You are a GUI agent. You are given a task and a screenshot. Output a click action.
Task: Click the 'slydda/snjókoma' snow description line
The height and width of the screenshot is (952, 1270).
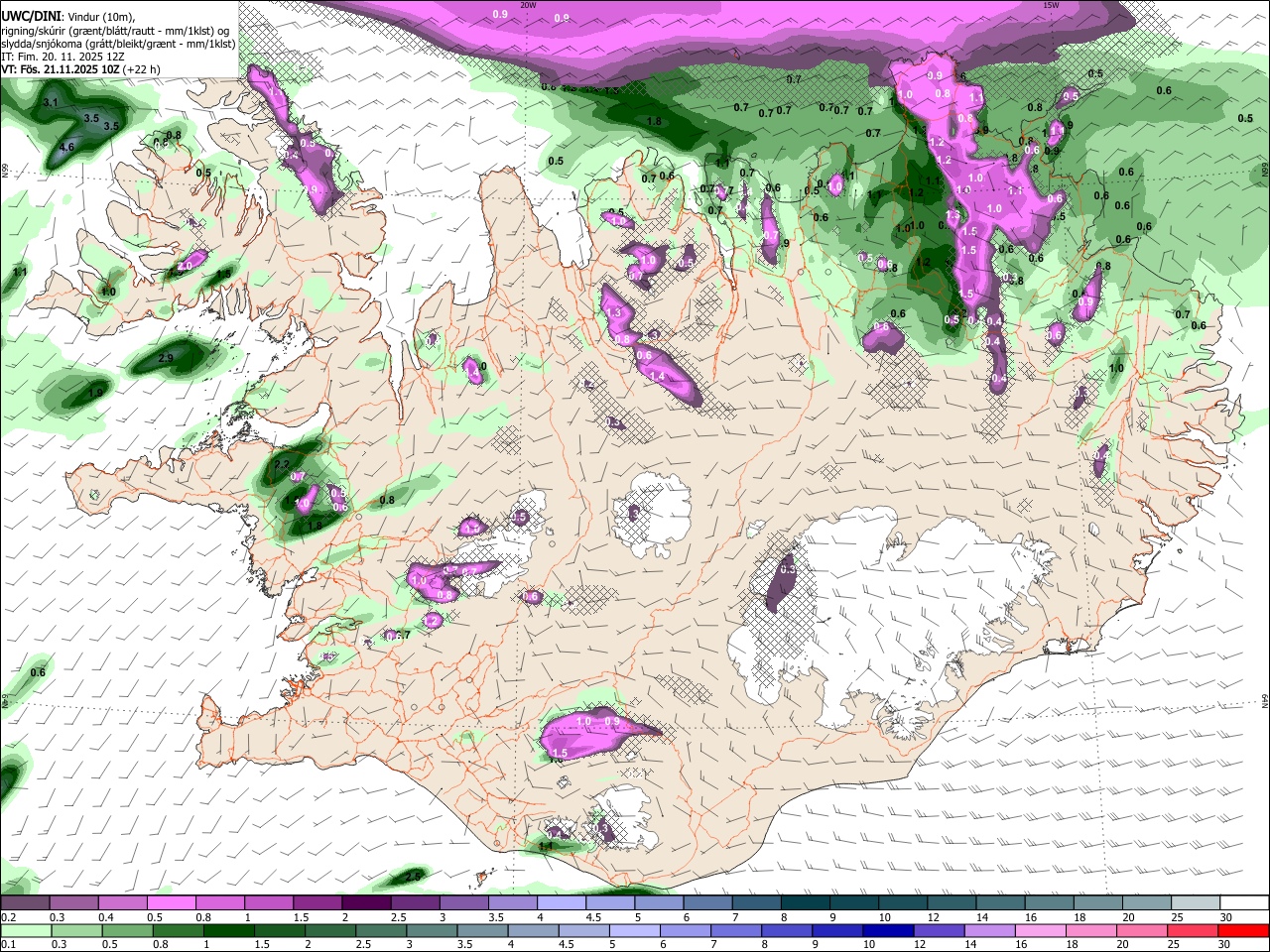[118, 44]
